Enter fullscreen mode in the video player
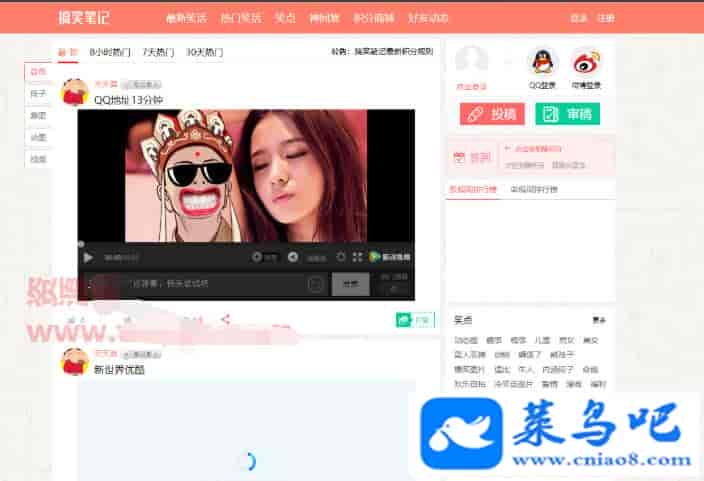The width and height of the screenshot is (704, 481). pyautogui.click(x=357, y=257)
